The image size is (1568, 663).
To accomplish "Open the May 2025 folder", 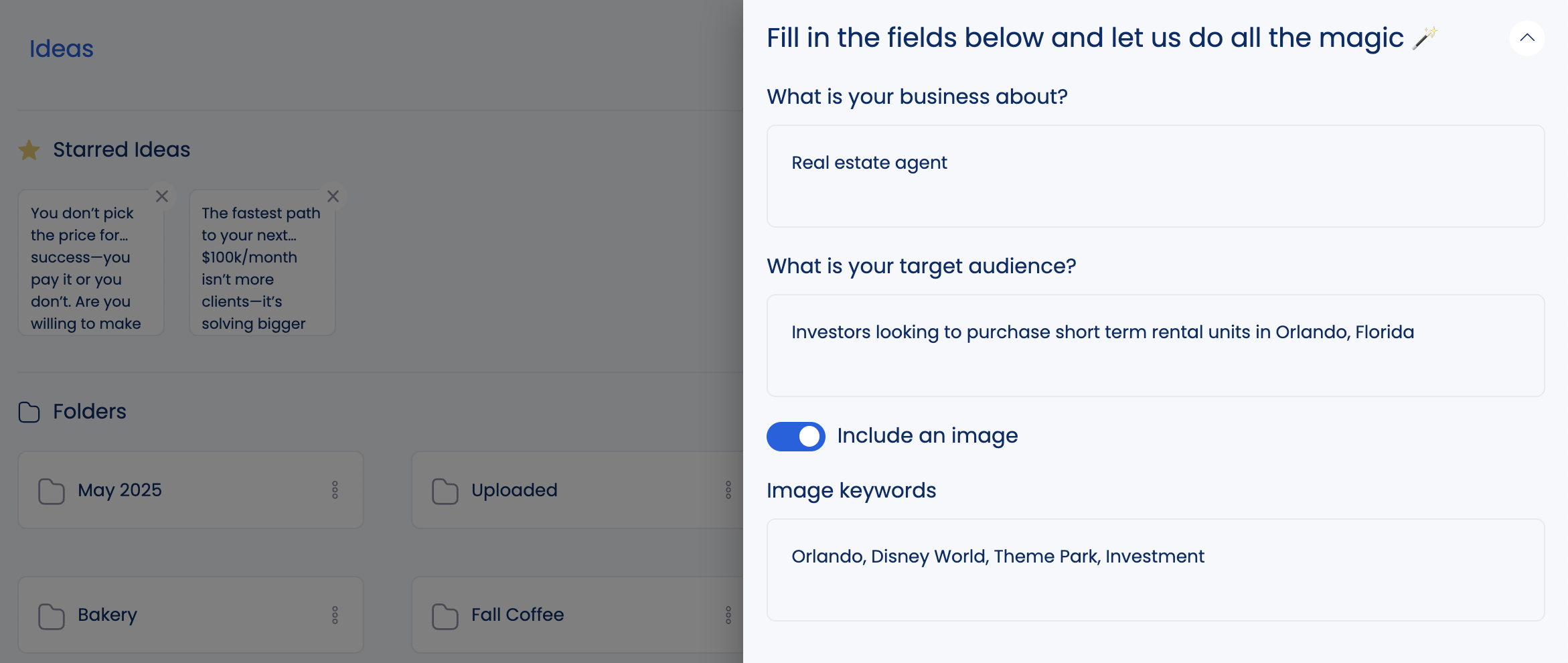I will coord(120,490).
